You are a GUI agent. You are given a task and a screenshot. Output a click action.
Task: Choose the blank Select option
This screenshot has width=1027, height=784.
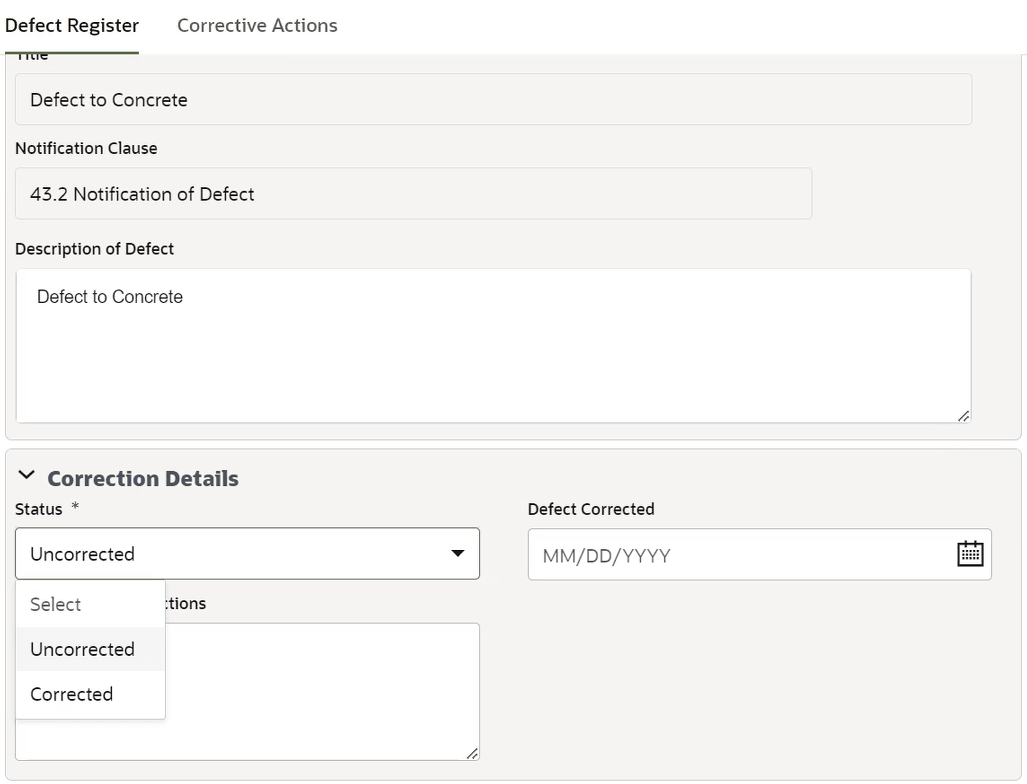[56, 604]
